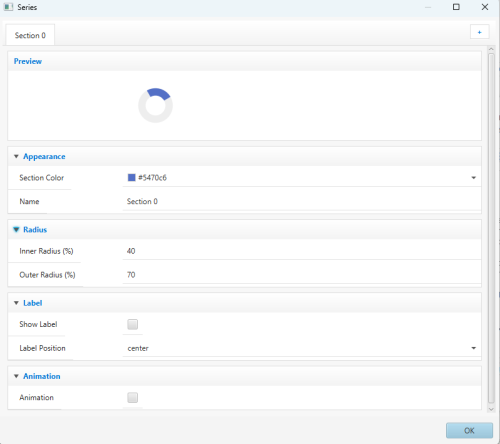Viewport: 500px width, 444px height.
Task: Click the Name input field
Action: coord(301,201)
